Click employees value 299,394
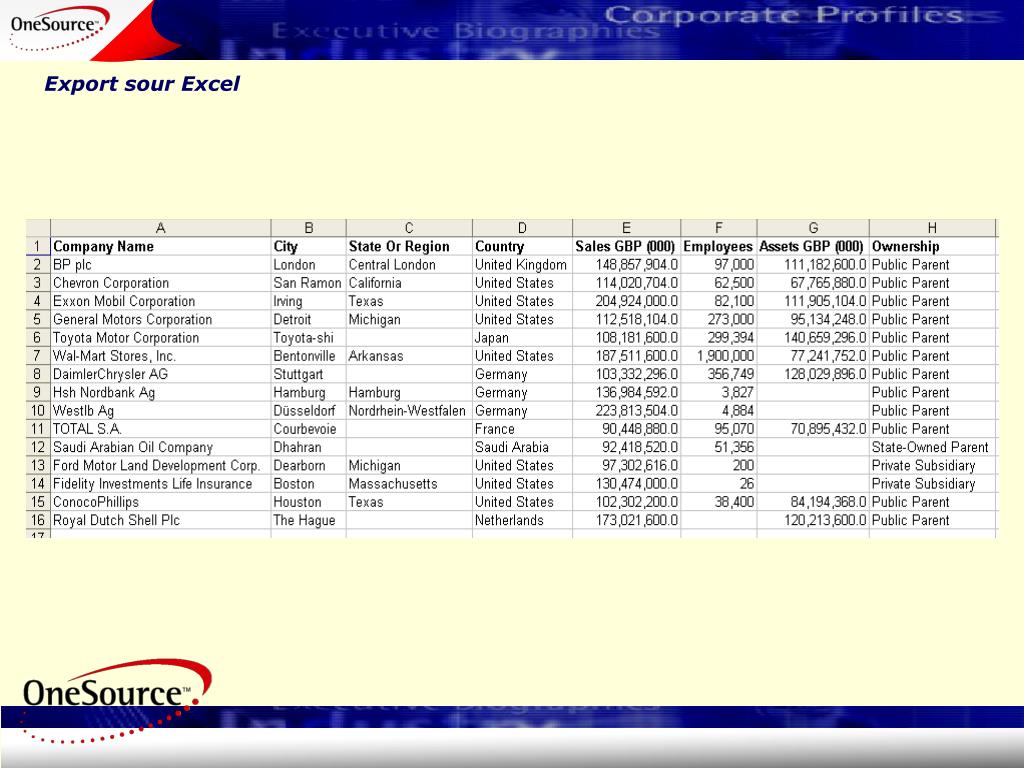The height and width of the screenshot is (768, 1024). click(x=718, y=338)
